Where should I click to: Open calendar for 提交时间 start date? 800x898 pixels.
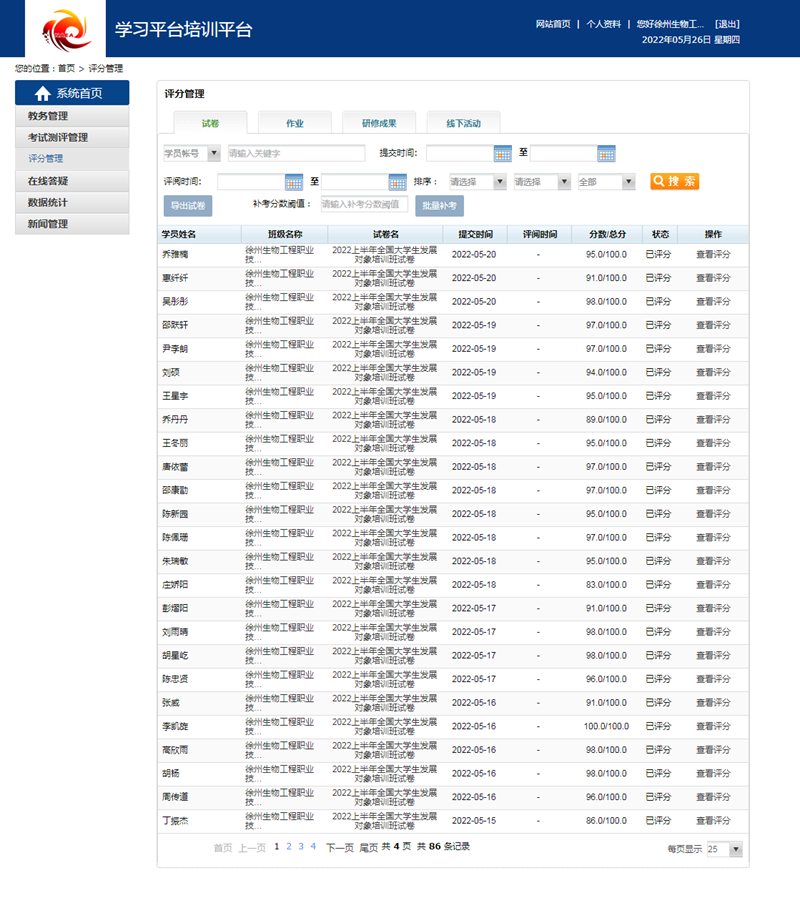pyautogui.click(x=503, y=153)
